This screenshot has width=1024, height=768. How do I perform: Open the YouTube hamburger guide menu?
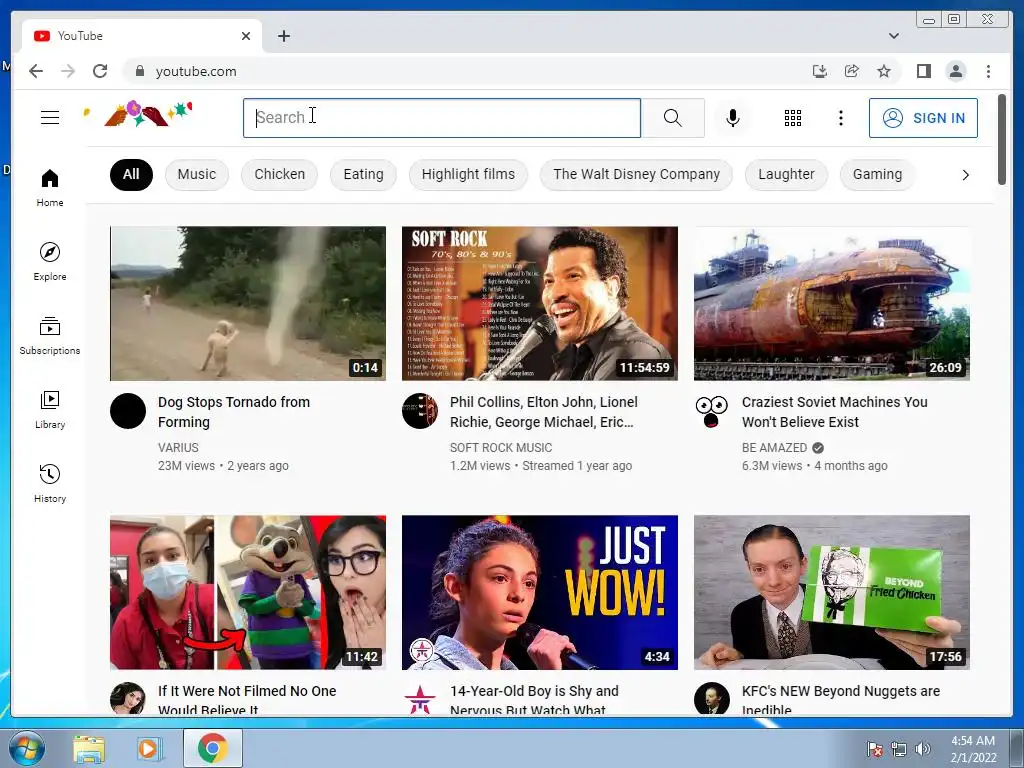click(50, 118)
